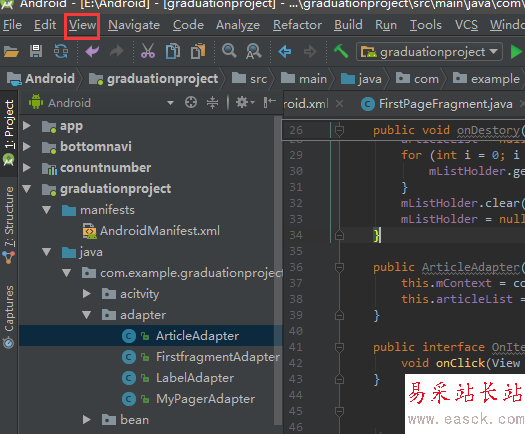Collapse the manifests folder
525x434 pixels.
[x=47, y=210]
